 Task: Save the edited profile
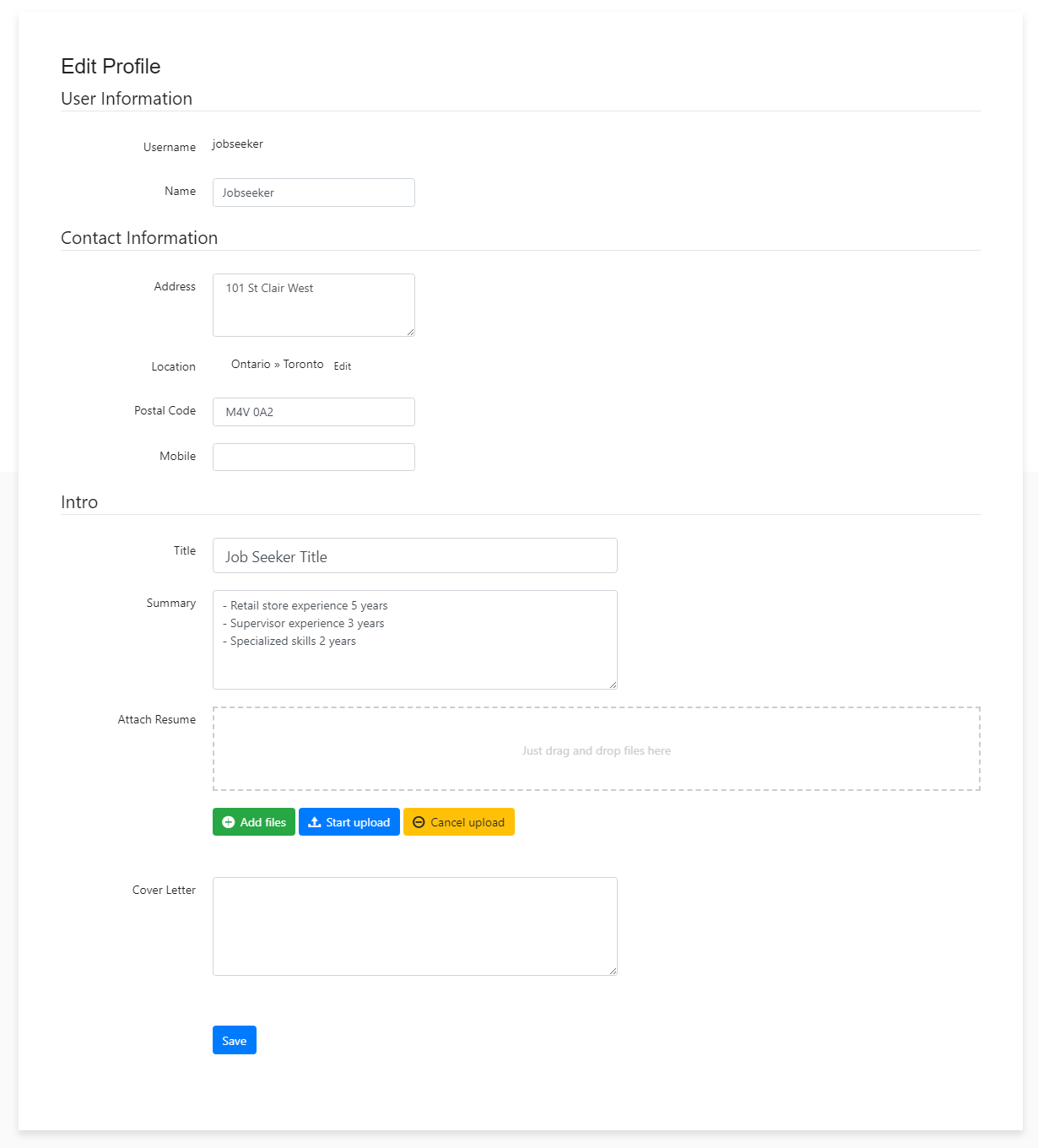234,1040
